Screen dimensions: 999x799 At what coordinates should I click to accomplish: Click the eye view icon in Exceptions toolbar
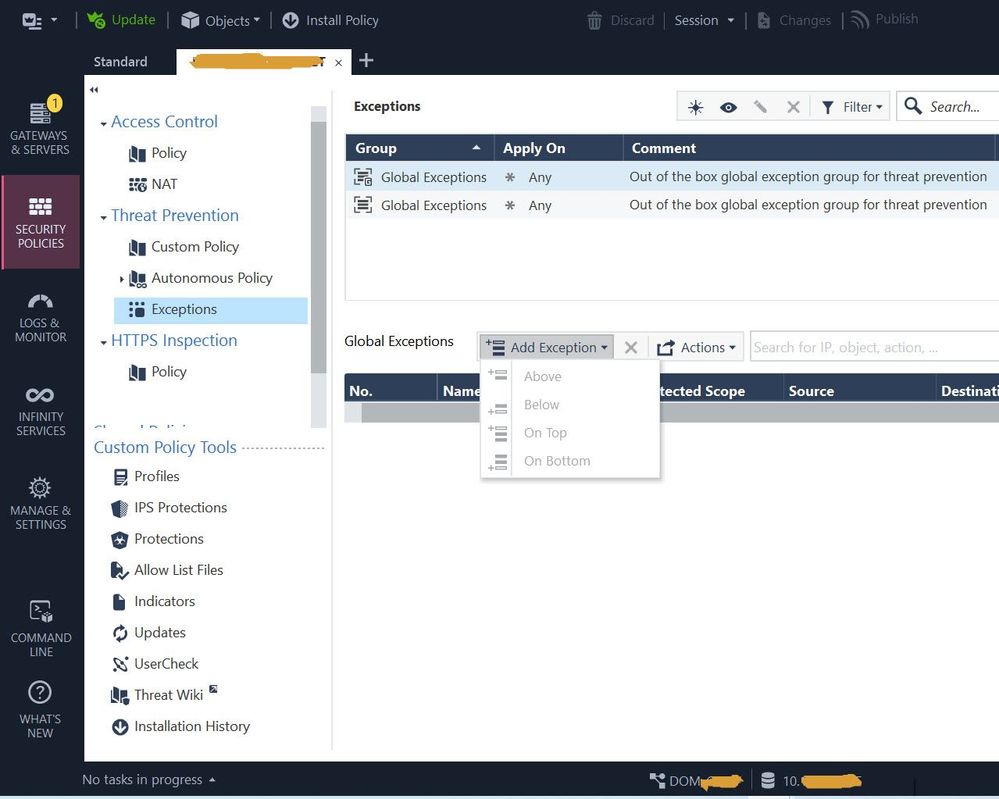click(x=728, y=107)
